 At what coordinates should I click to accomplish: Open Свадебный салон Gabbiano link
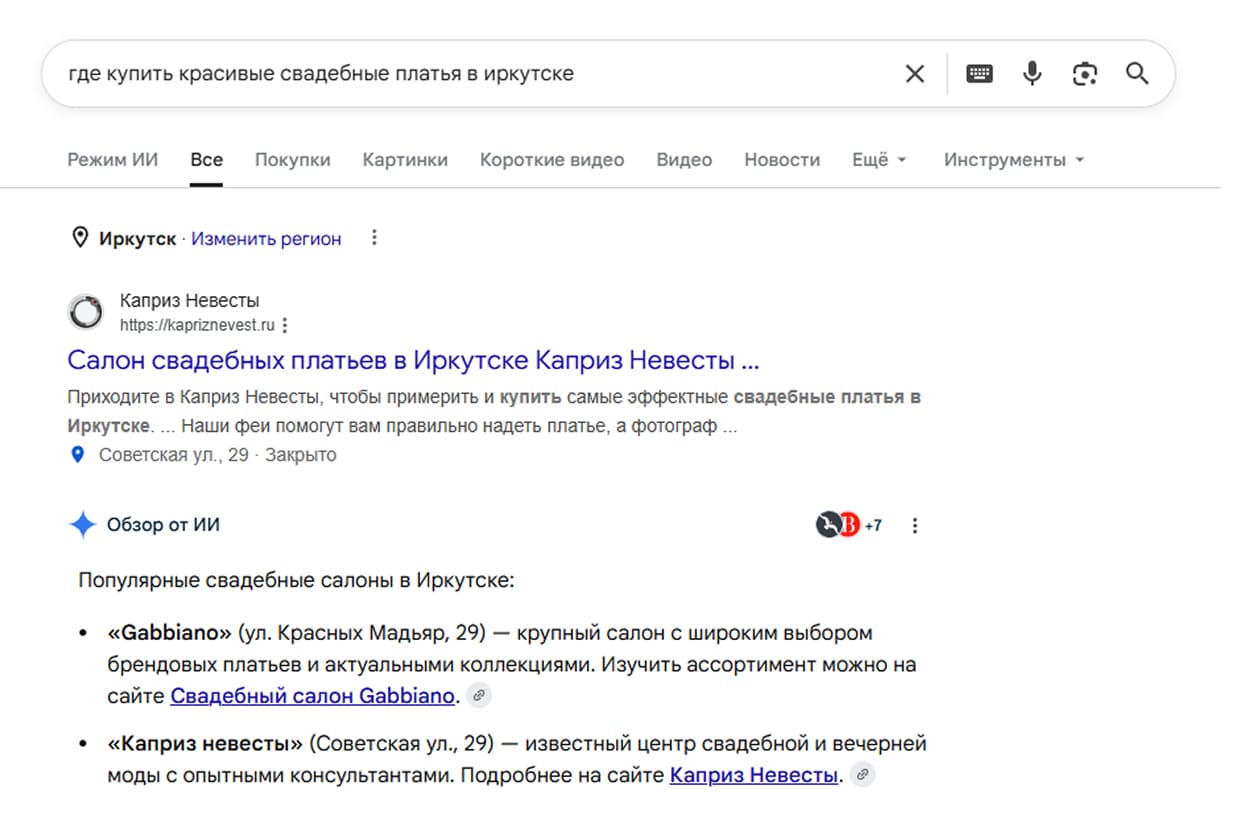point(312,696)
